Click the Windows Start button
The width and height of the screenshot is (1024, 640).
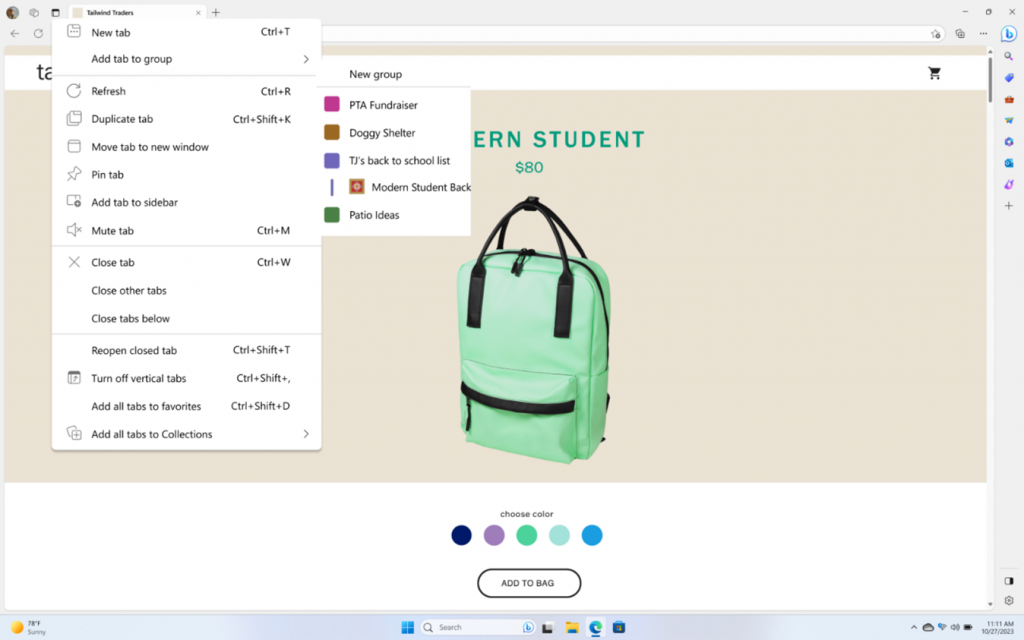[x=408, y=627]
